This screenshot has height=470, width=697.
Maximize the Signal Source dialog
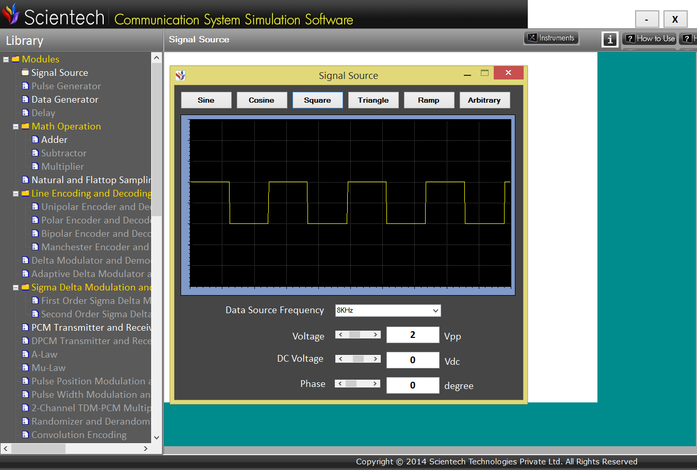(485, 73)
